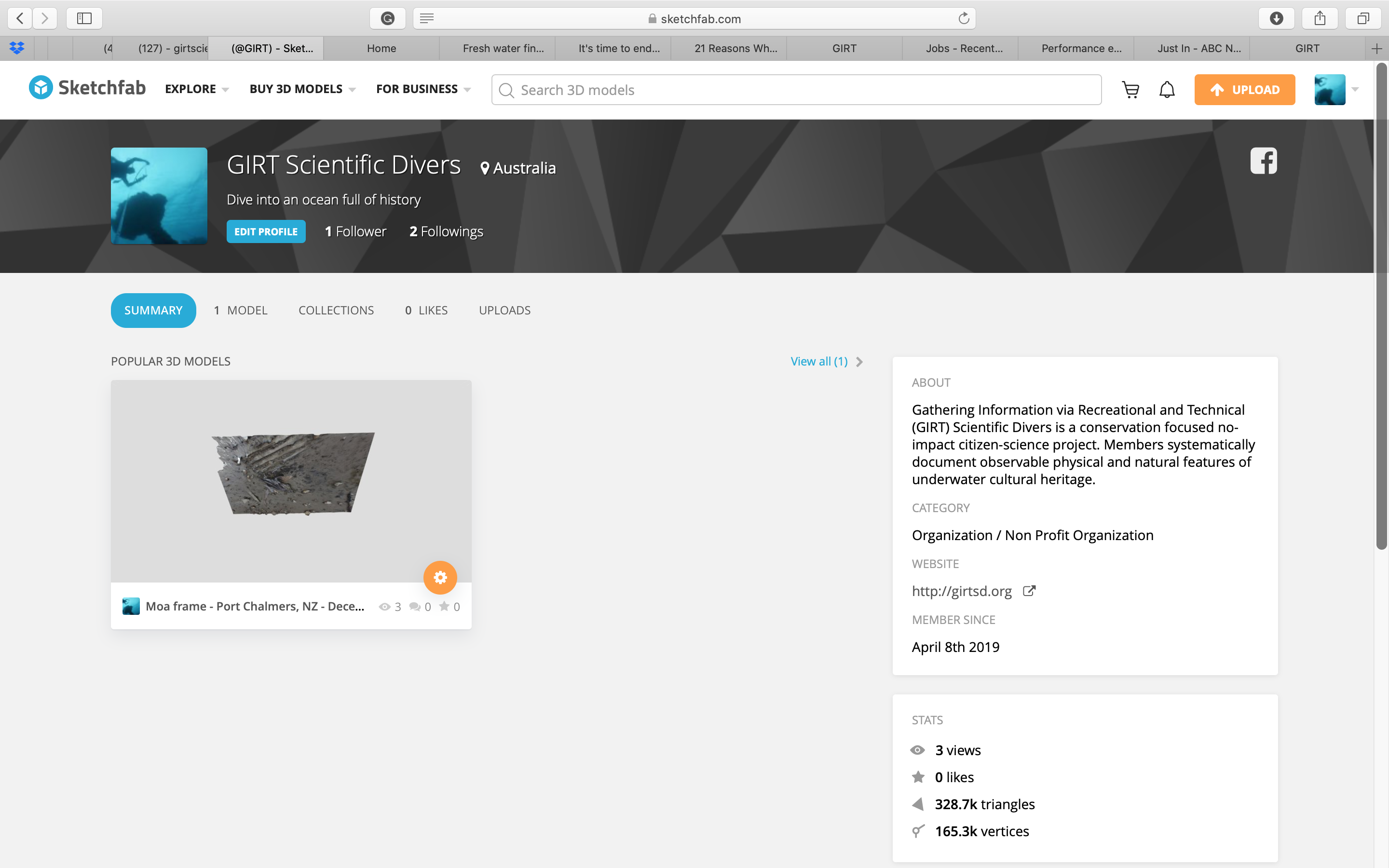Click the 165.3k vertices stat
Image resolution: width=1389 pixels, height=868 pixels.
pyautogui.click(x=981, y=831)
